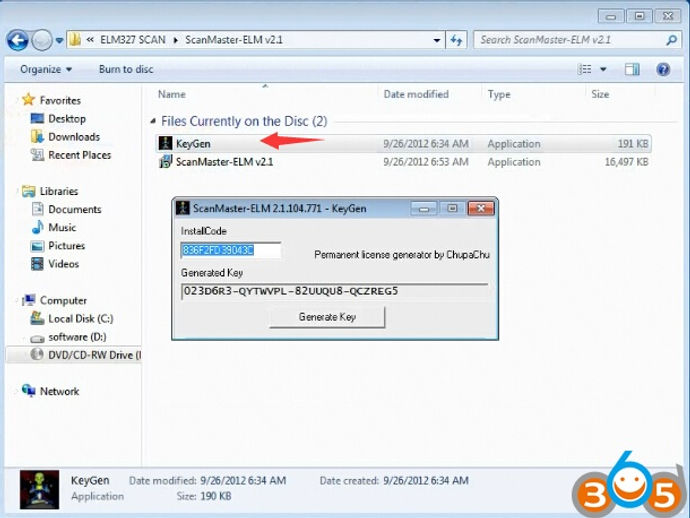Open the view options dropdown arrow
The height and width of the screenshot is (518, 690).
coord(603,70)
